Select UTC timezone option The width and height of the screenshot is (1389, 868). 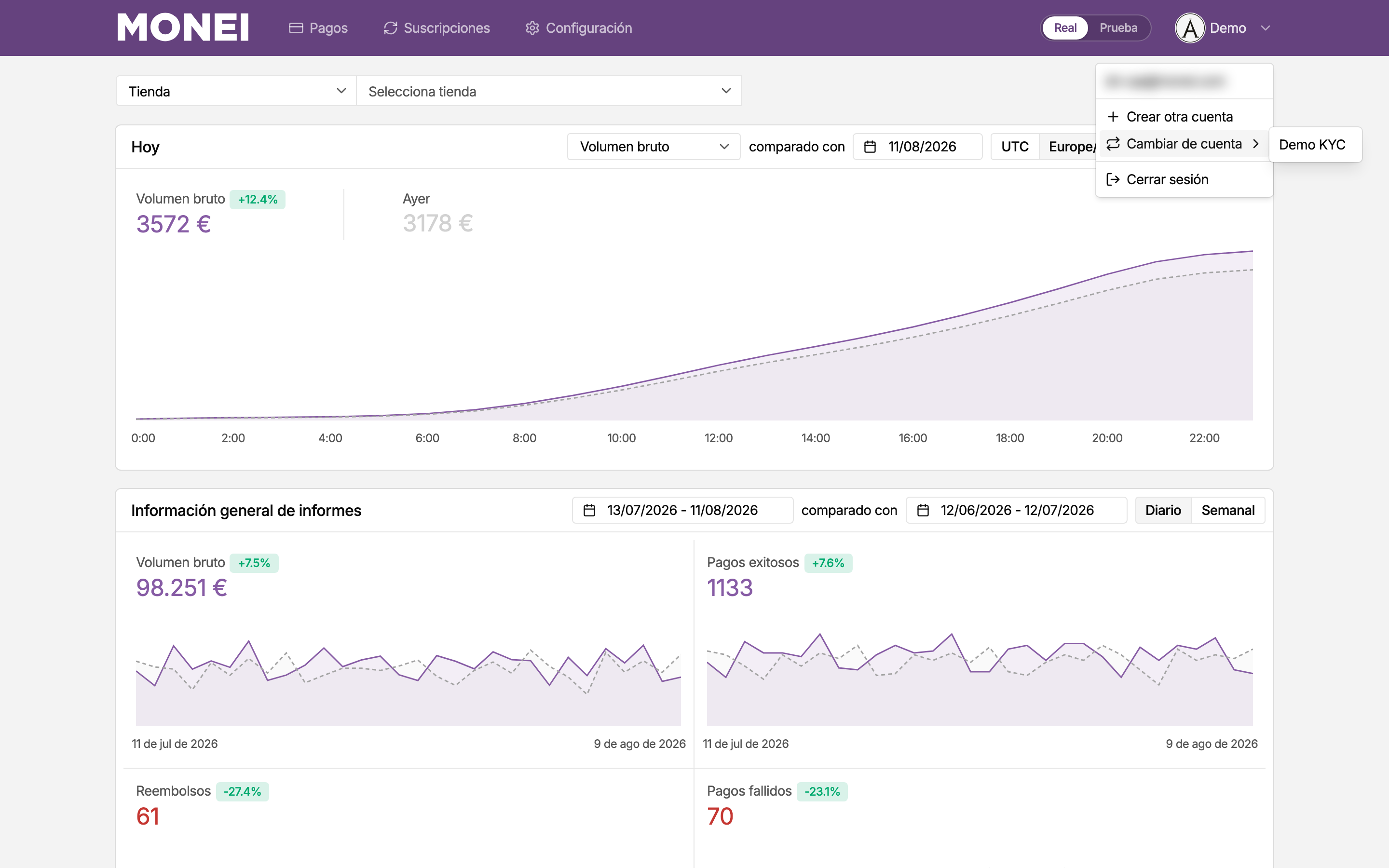coord(1015,147)
